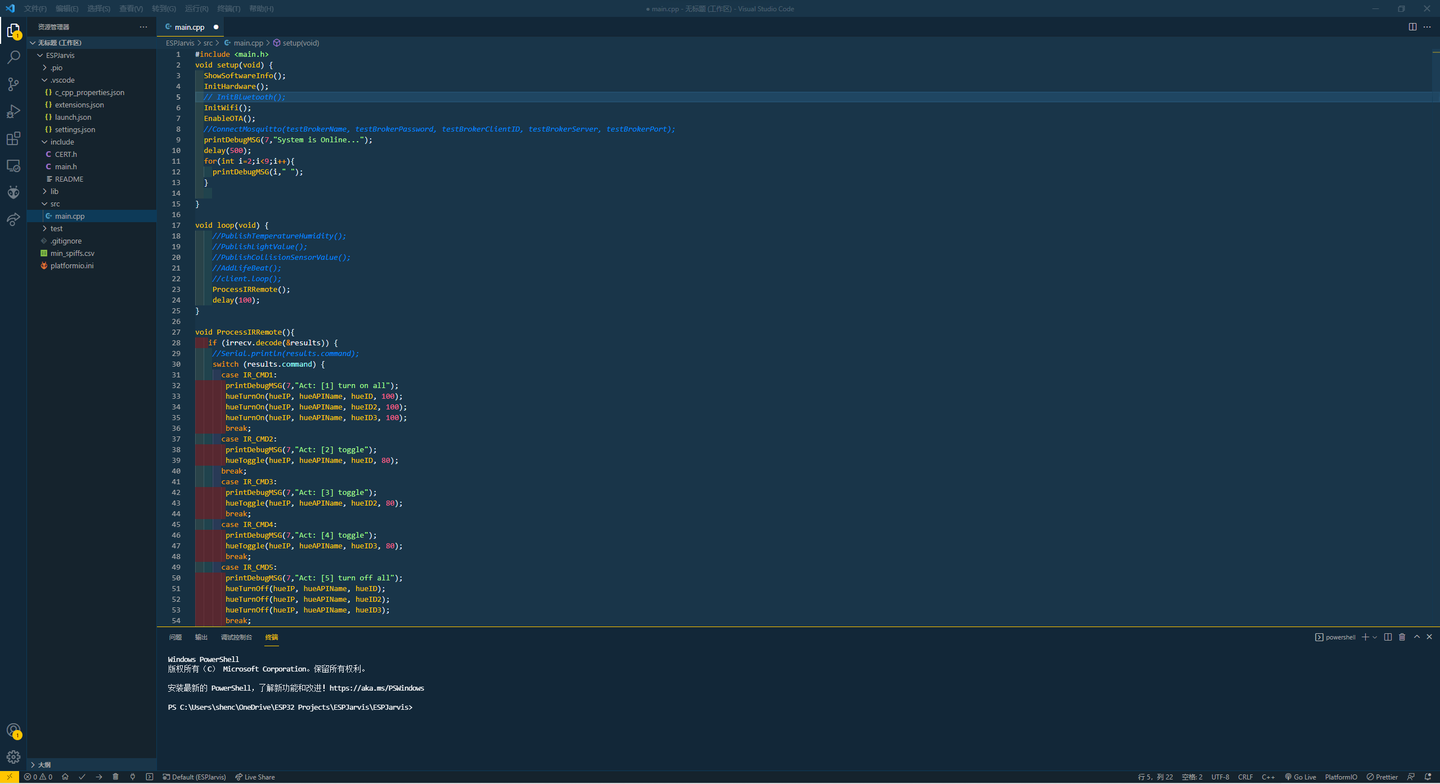Viewport: 1440px width, 784px height.
Task: Expand the test folder
Action: coord(91,228)
